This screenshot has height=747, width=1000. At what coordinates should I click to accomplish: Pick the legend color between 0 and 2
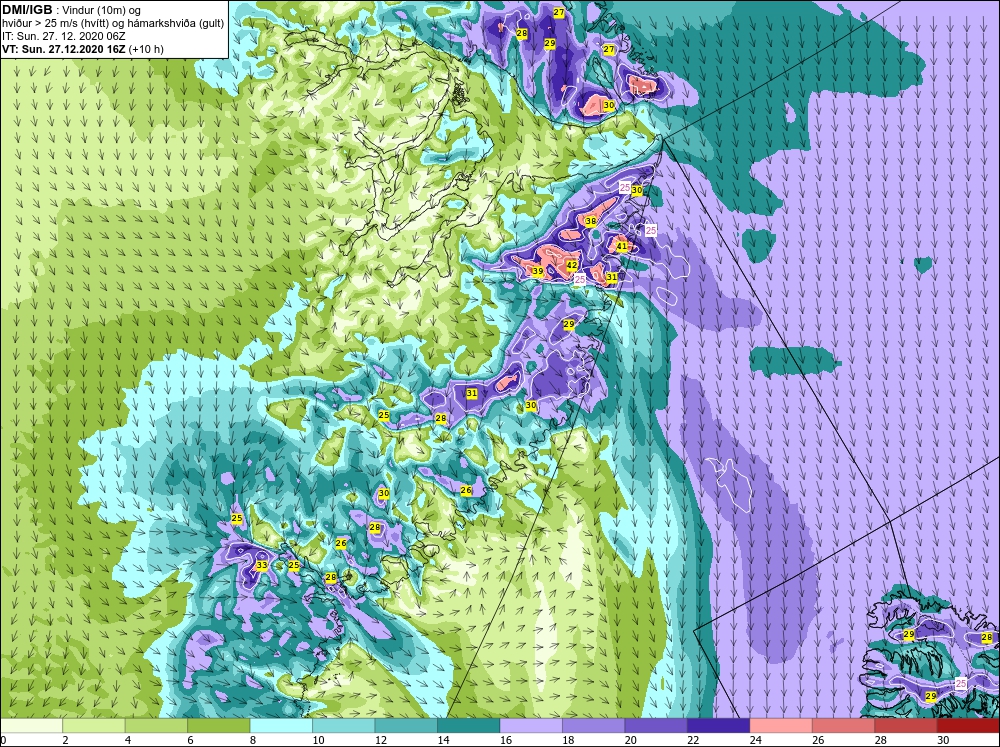pyautogui.click(x=31, y=726)
